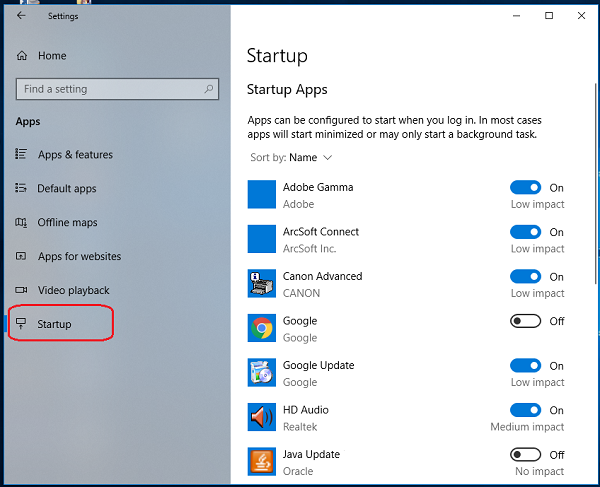
Task: Open Apps & features page
Action: (x=75, y=155)
